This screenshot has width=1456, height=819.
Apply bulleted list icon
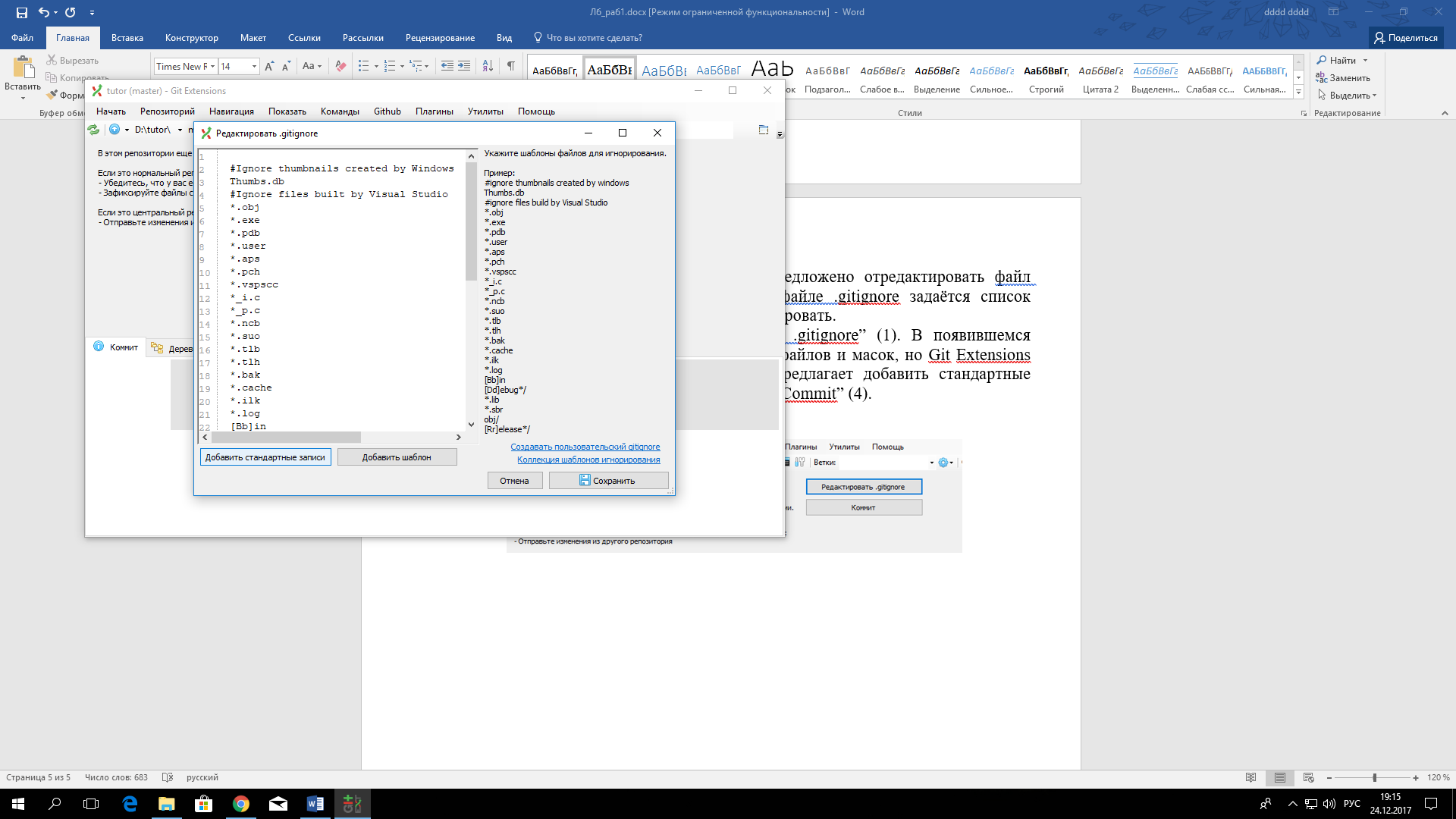click(363, 66)
